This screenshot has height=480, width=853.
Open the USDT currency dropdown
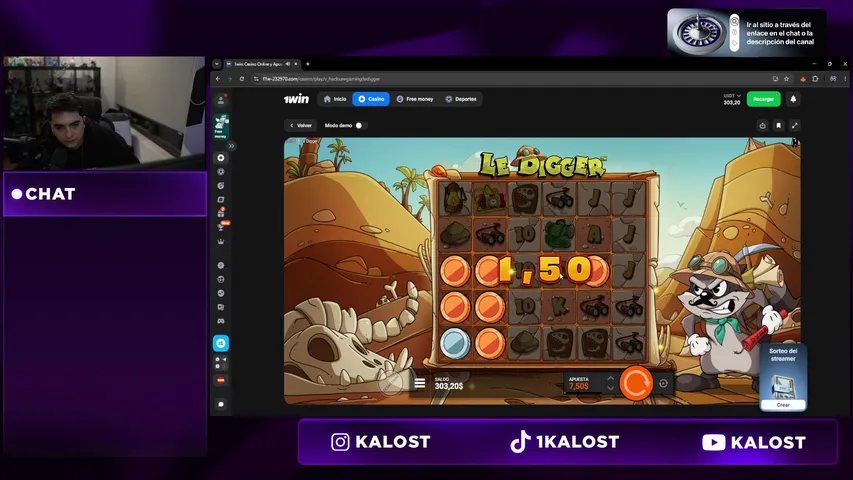point(732,96)
